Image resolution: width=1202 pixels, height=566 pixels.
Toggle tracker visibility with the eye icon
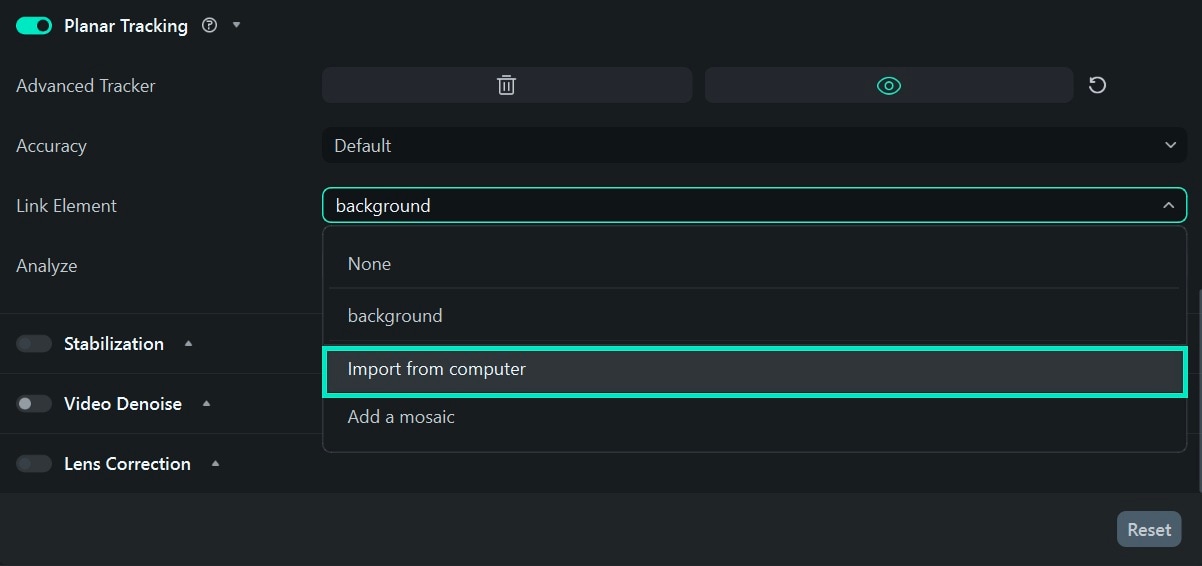pyautogui.click(x=888, y=86)
